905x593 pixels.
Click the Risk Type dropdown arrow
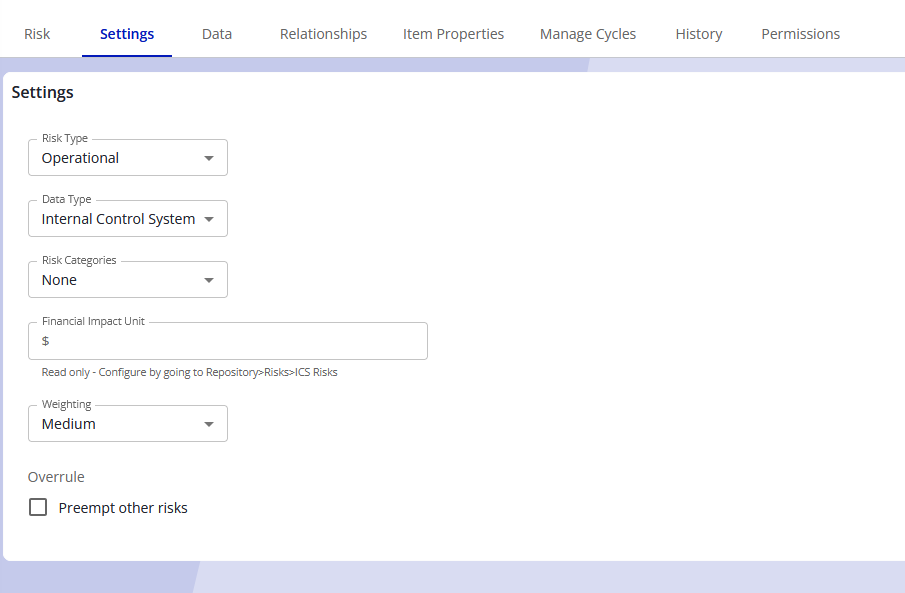coord(208,158)
